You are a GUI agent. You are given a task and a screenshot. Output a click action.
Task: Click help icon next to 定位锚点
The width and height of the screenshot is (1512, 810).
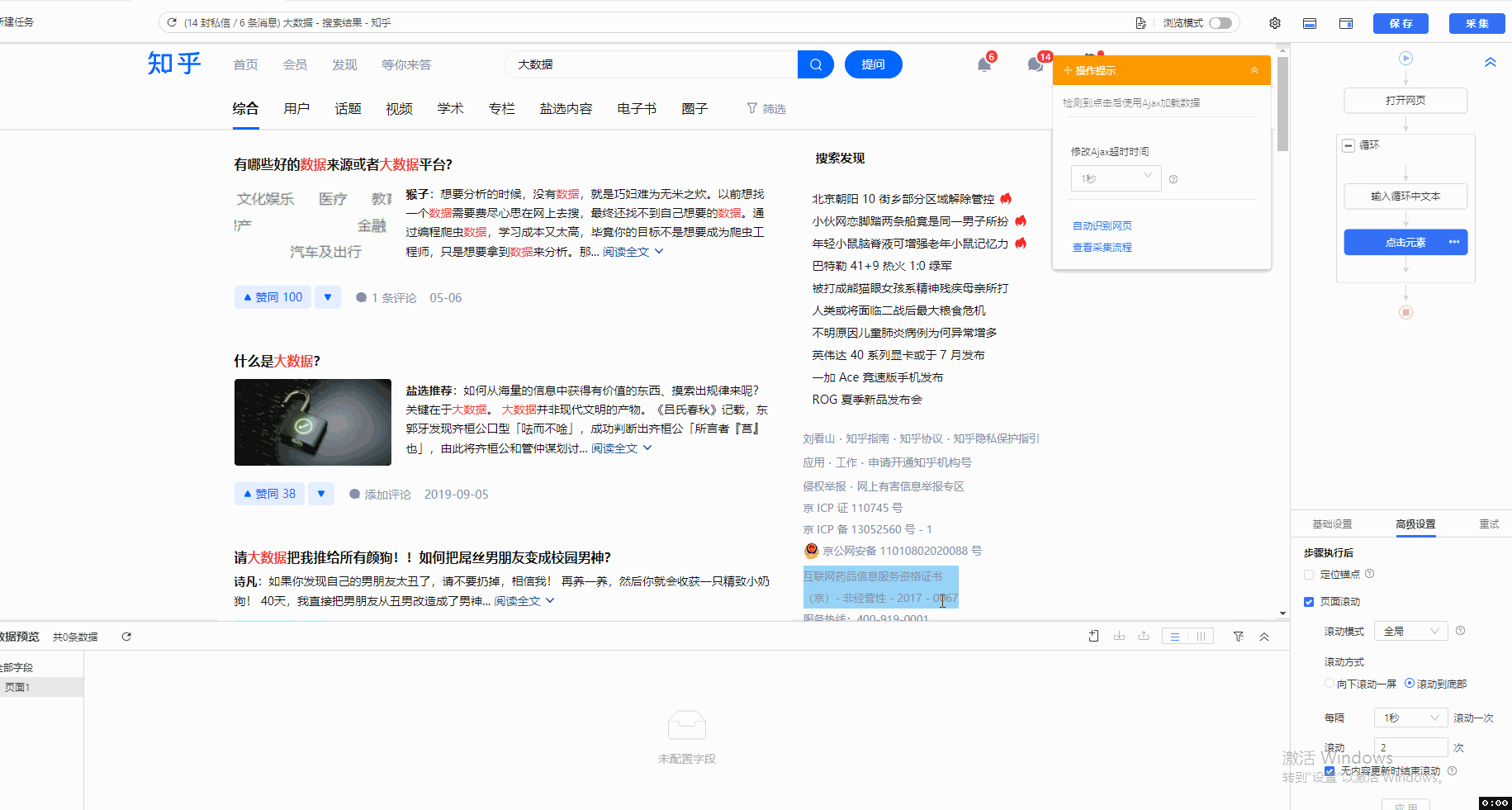tap(1369, 574)
